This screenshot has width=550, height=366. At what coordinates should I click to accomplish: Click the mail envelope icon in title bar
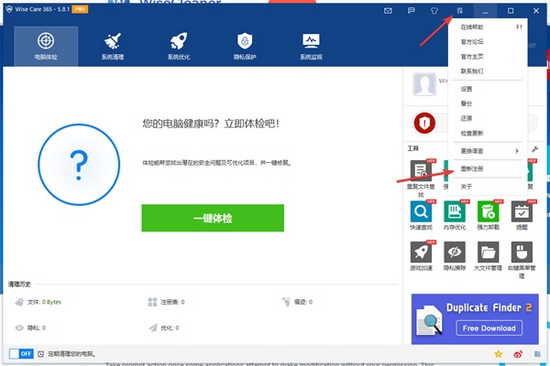pyautogui.click(x=388, y=11)
